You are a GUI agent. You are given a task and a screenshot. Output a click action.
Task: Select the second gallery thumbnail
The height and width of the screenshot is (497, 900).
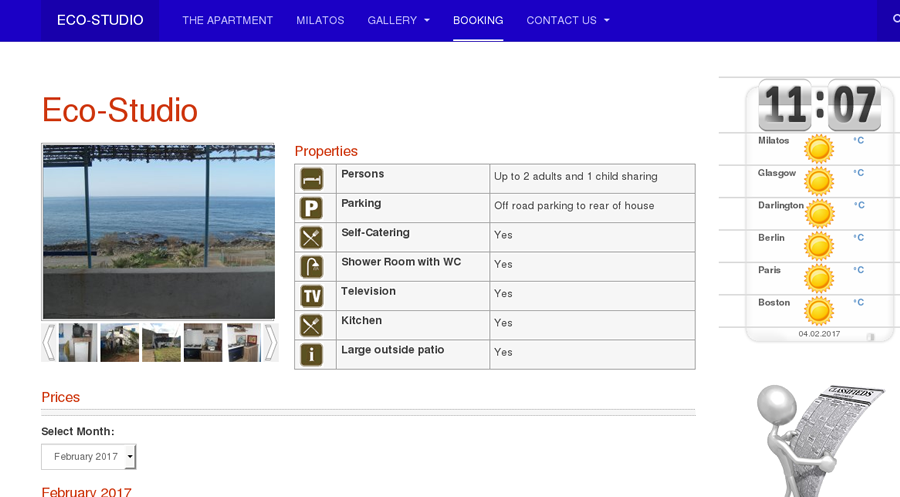click(119, 343)
